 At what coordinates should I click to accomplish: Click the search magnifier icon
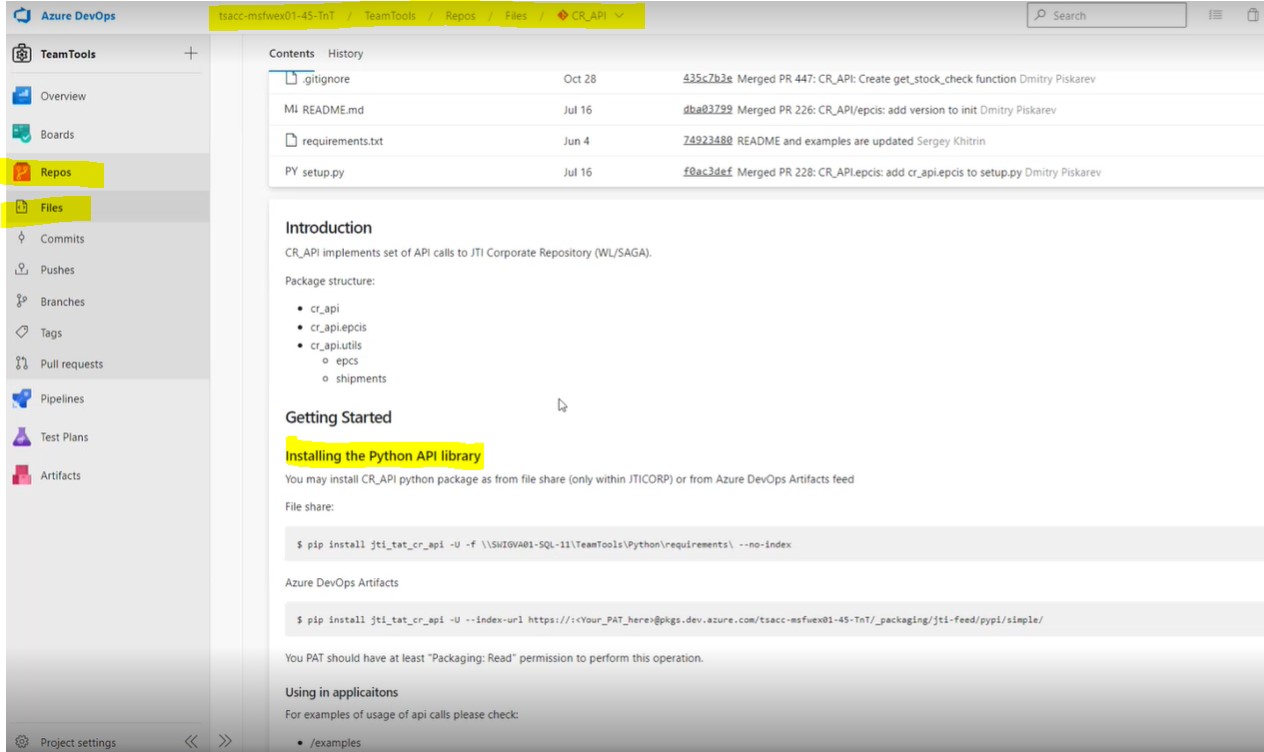click(x=1041, y=15)
